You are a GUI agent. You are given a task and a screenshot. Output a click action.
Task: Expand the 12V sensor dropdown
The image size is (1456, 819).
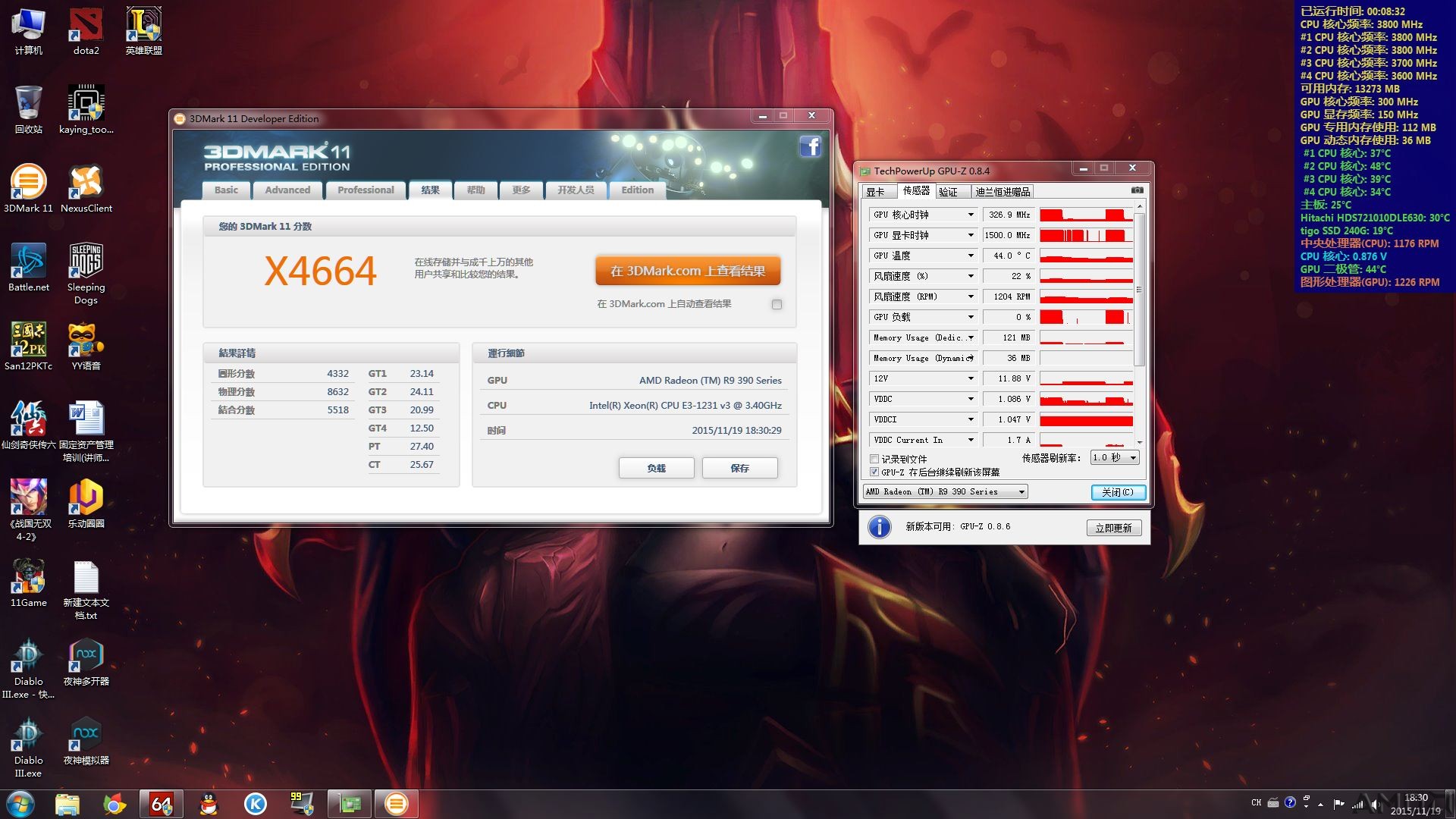(970, 378)
